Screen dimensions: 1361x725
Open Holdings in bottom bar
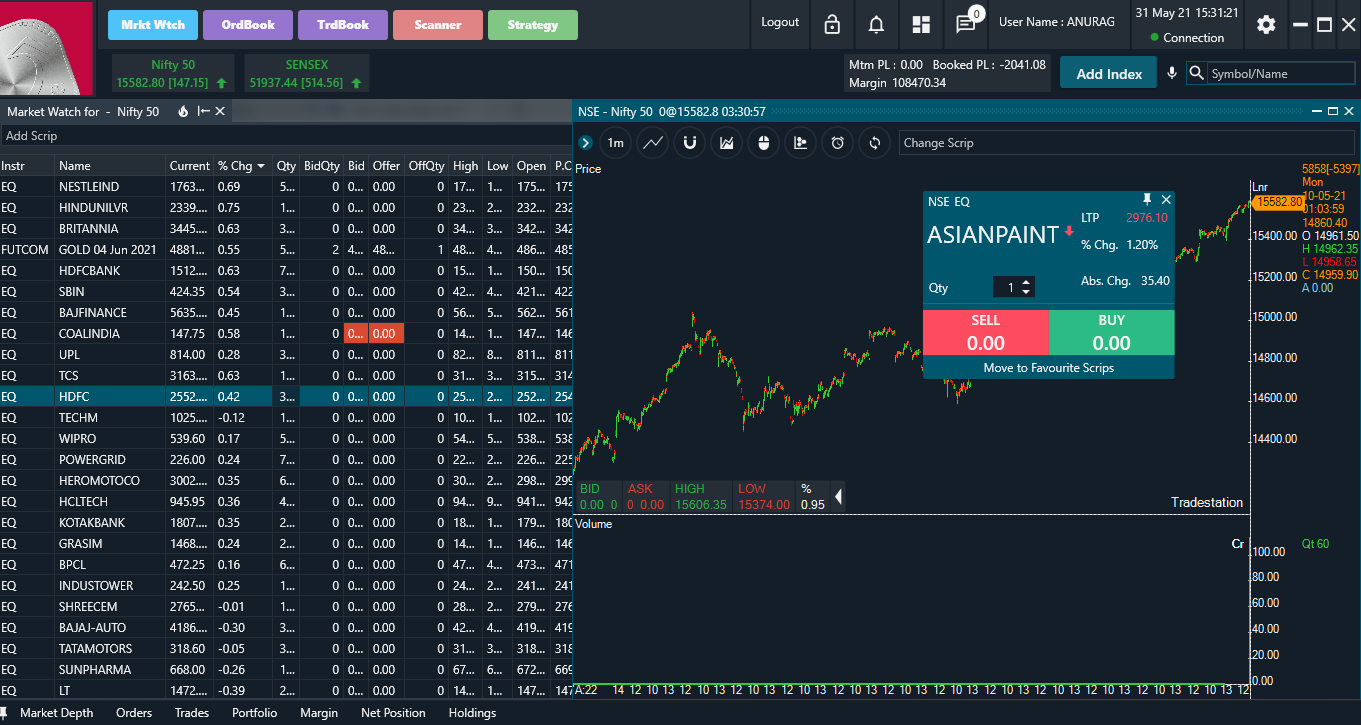472,713
